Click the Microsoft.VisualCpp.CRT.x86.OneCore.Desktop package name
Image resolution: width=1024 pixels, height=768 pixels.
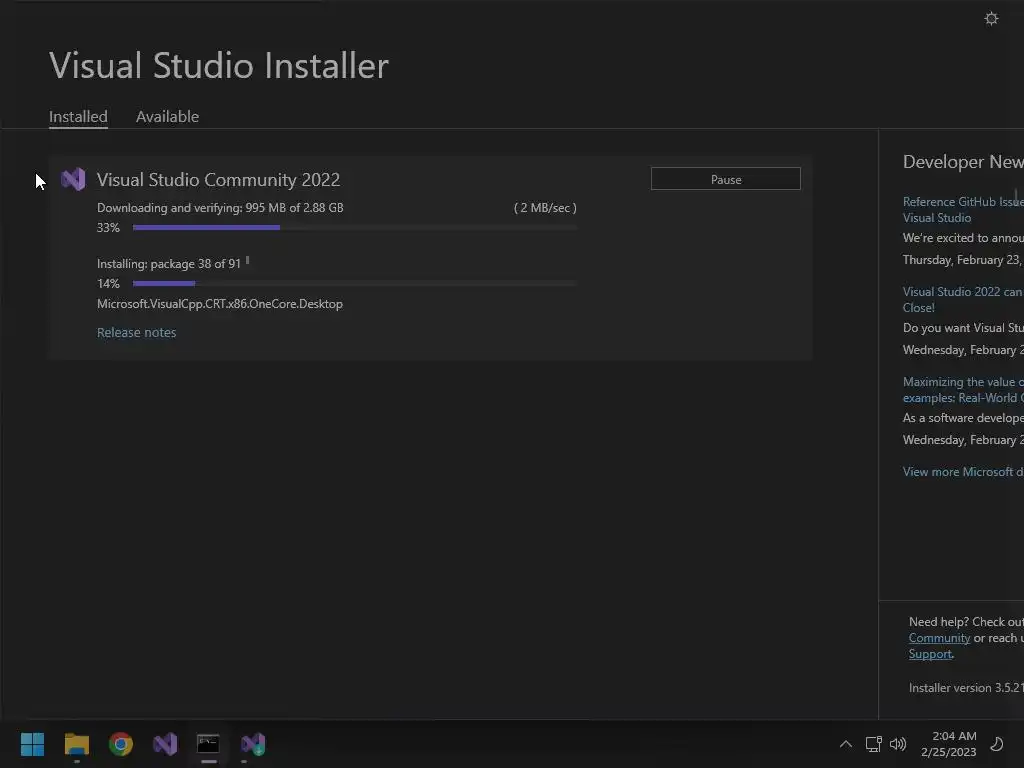tap(219, 304)
